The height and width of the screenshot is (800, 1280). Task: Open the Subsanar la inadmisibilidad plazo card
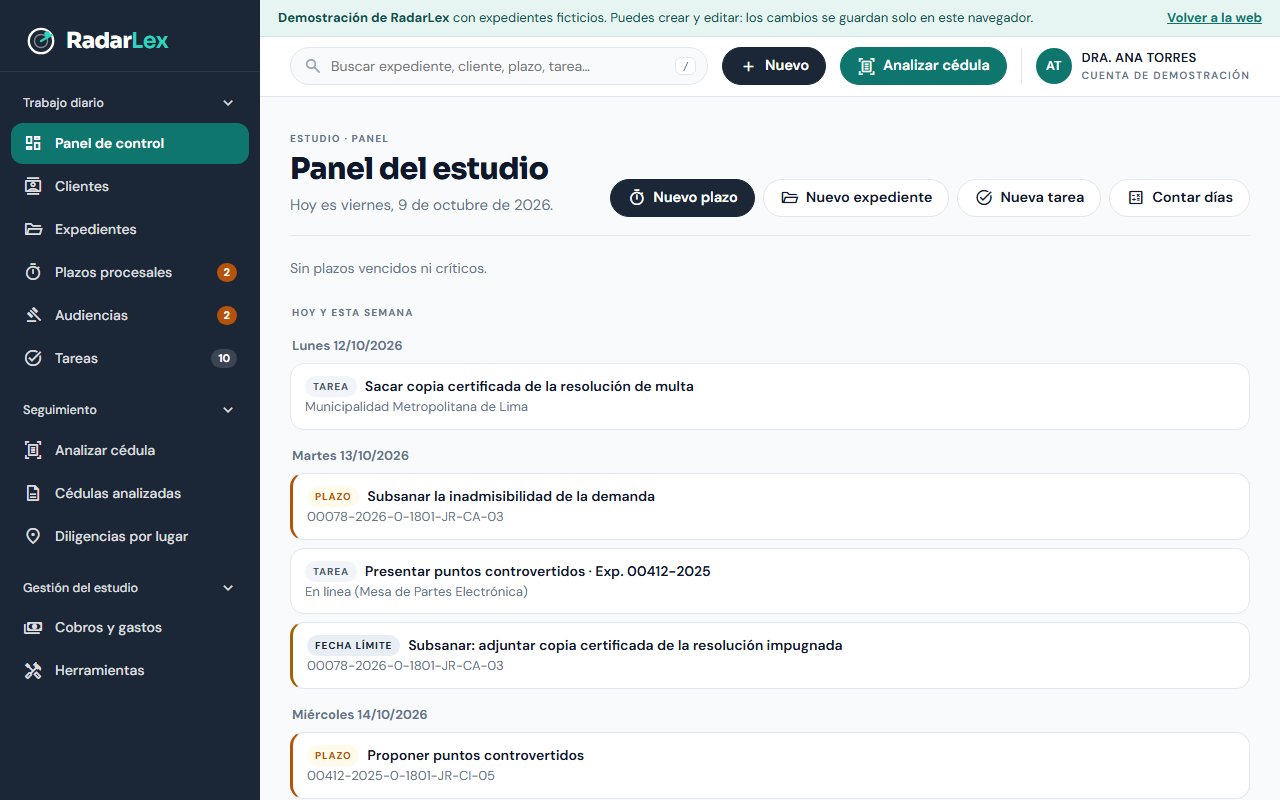pos(769,506)
